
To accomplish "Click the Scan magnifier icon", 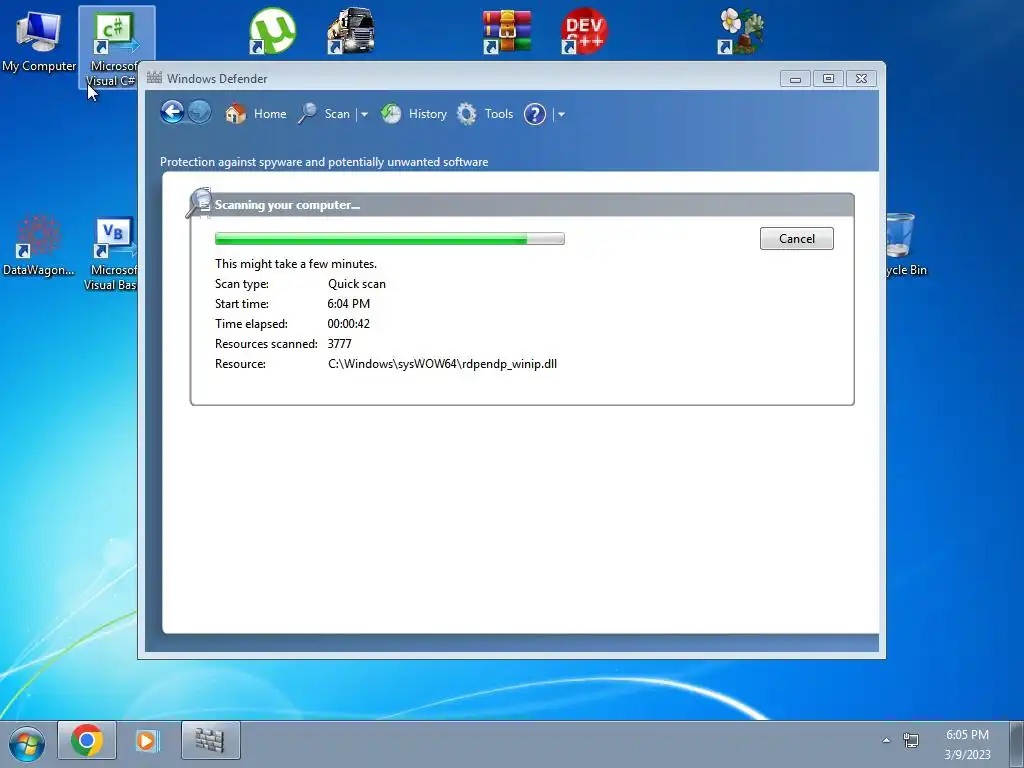I will click(x=308, y=114).
